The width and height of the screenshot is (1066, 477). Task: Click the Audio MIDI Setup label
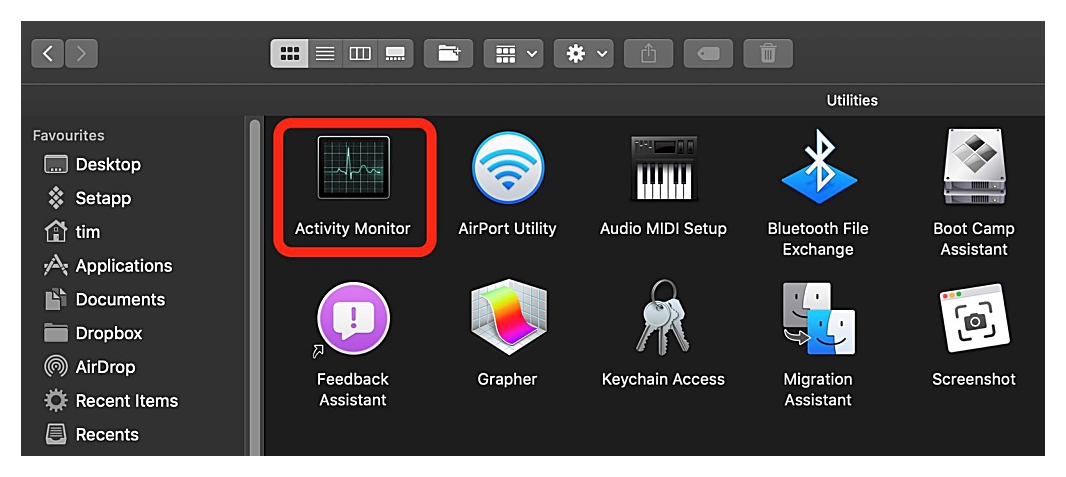point(663,228)
